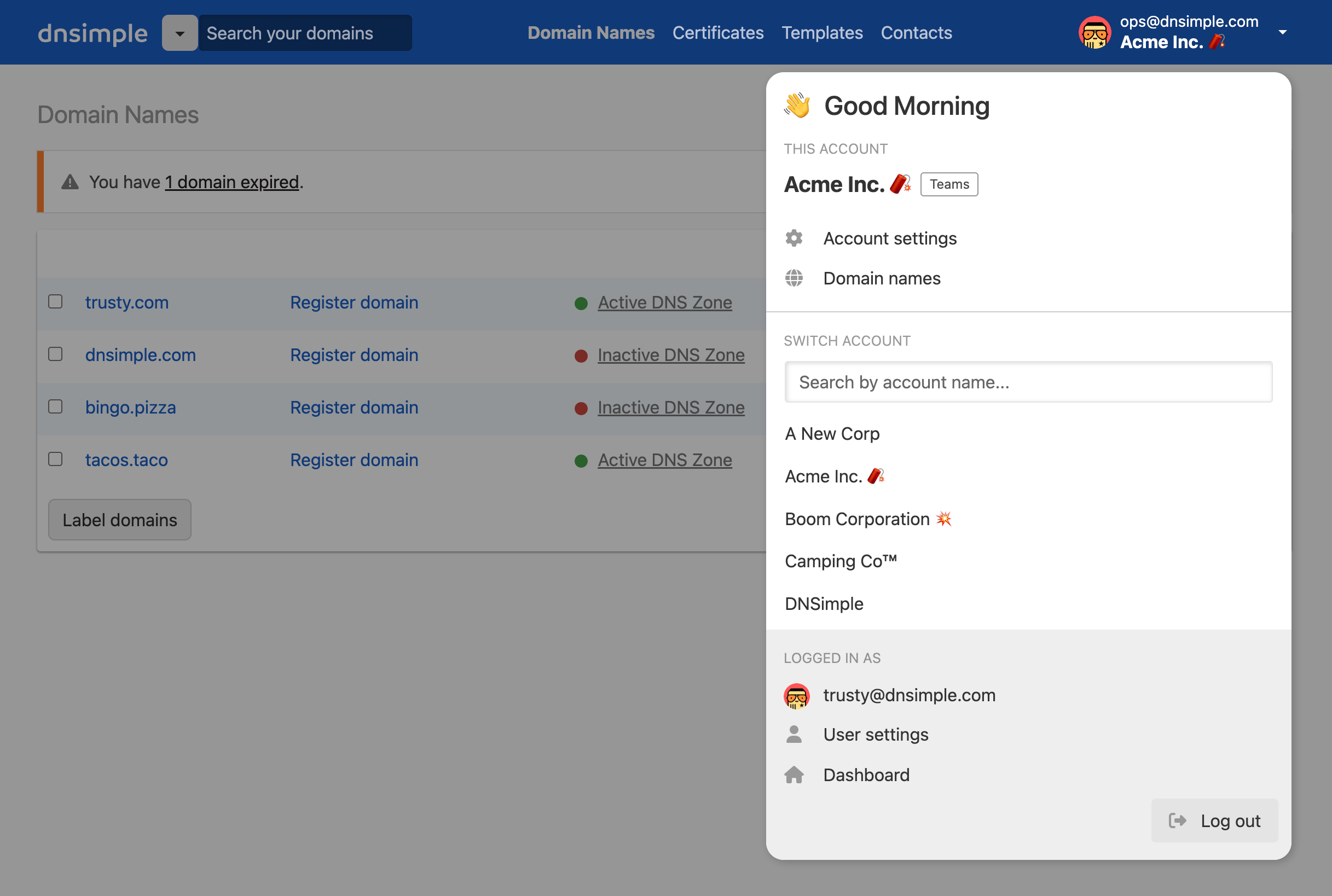Viewport: 1332px width, 896px height.
Task: Click the globe icon beside Domain names
Action: point(794,278)
